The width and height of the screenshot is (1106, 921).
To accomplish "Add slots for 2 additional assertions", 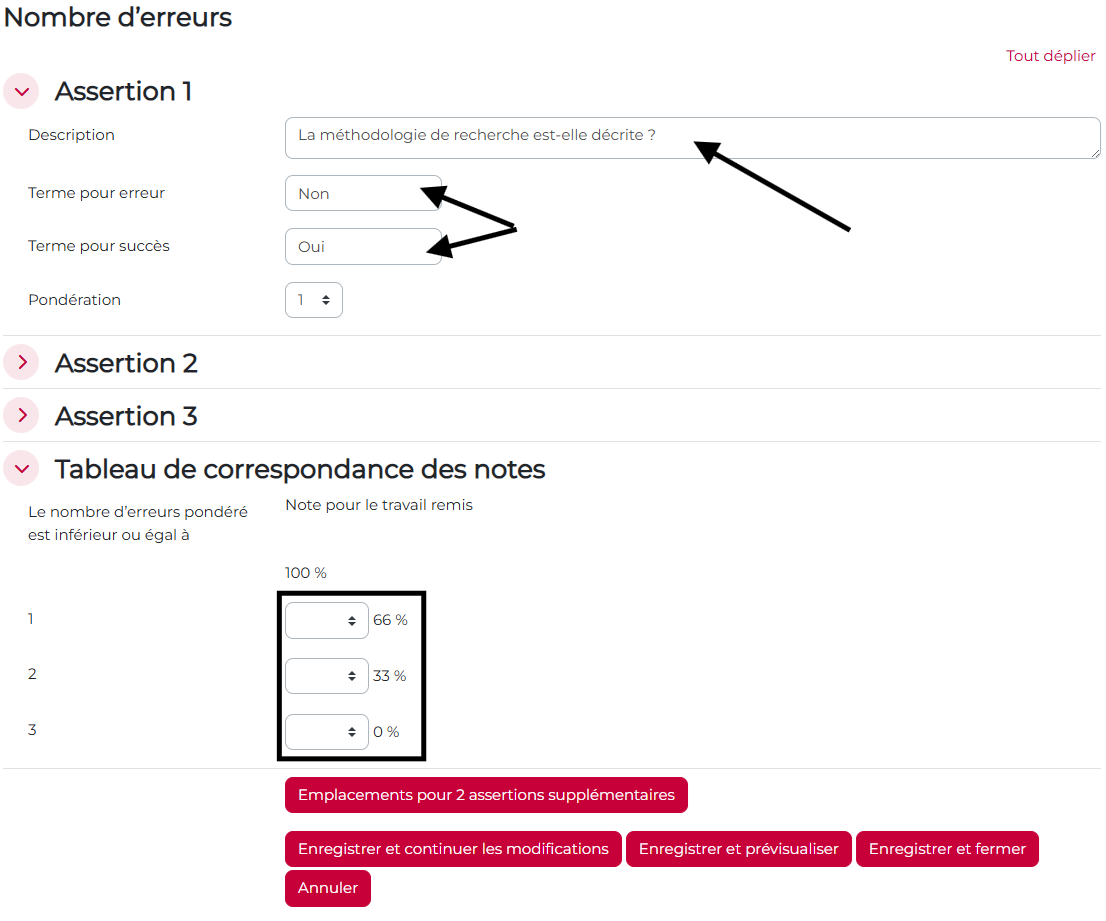I will (486, 795).
